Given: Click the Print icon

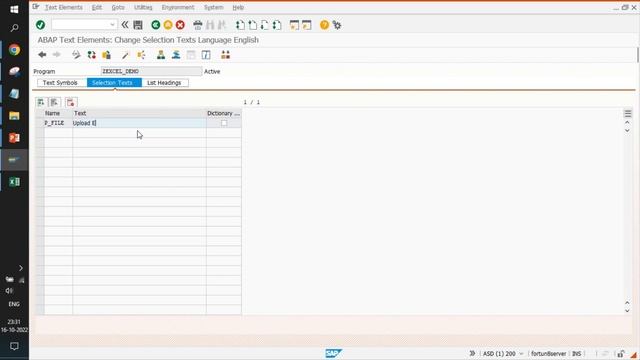Looking at the screenshot, I should coord(198,25).
